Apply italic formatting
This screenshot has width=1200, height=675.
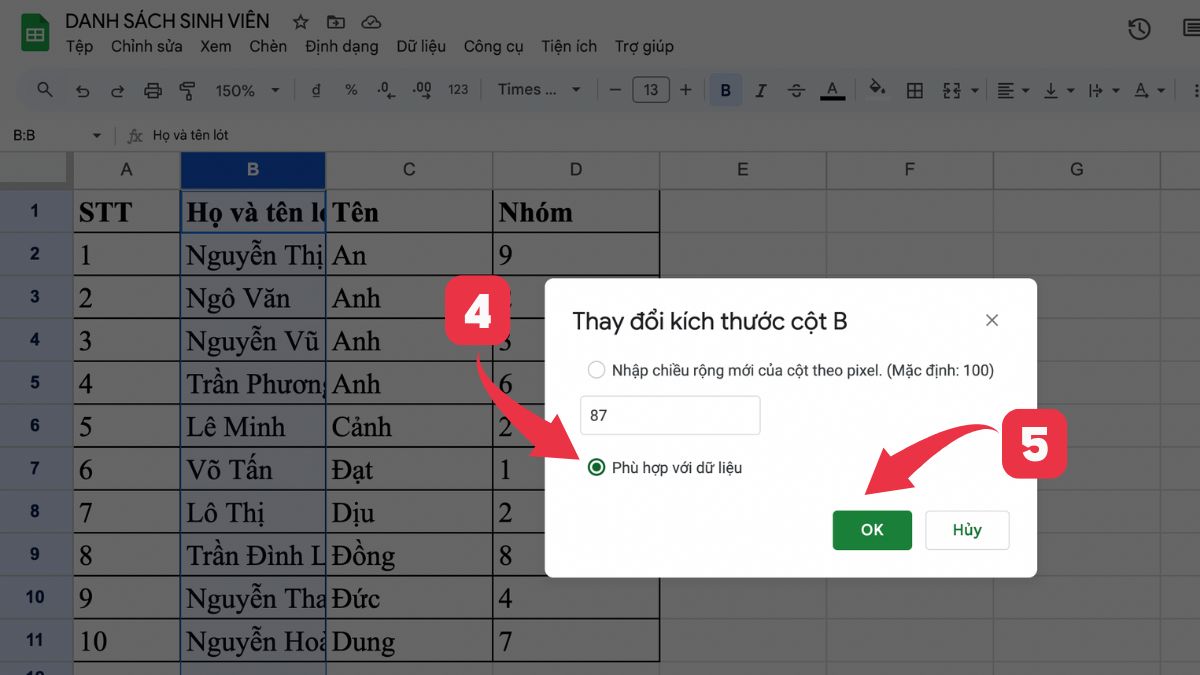tap(760, 90)
